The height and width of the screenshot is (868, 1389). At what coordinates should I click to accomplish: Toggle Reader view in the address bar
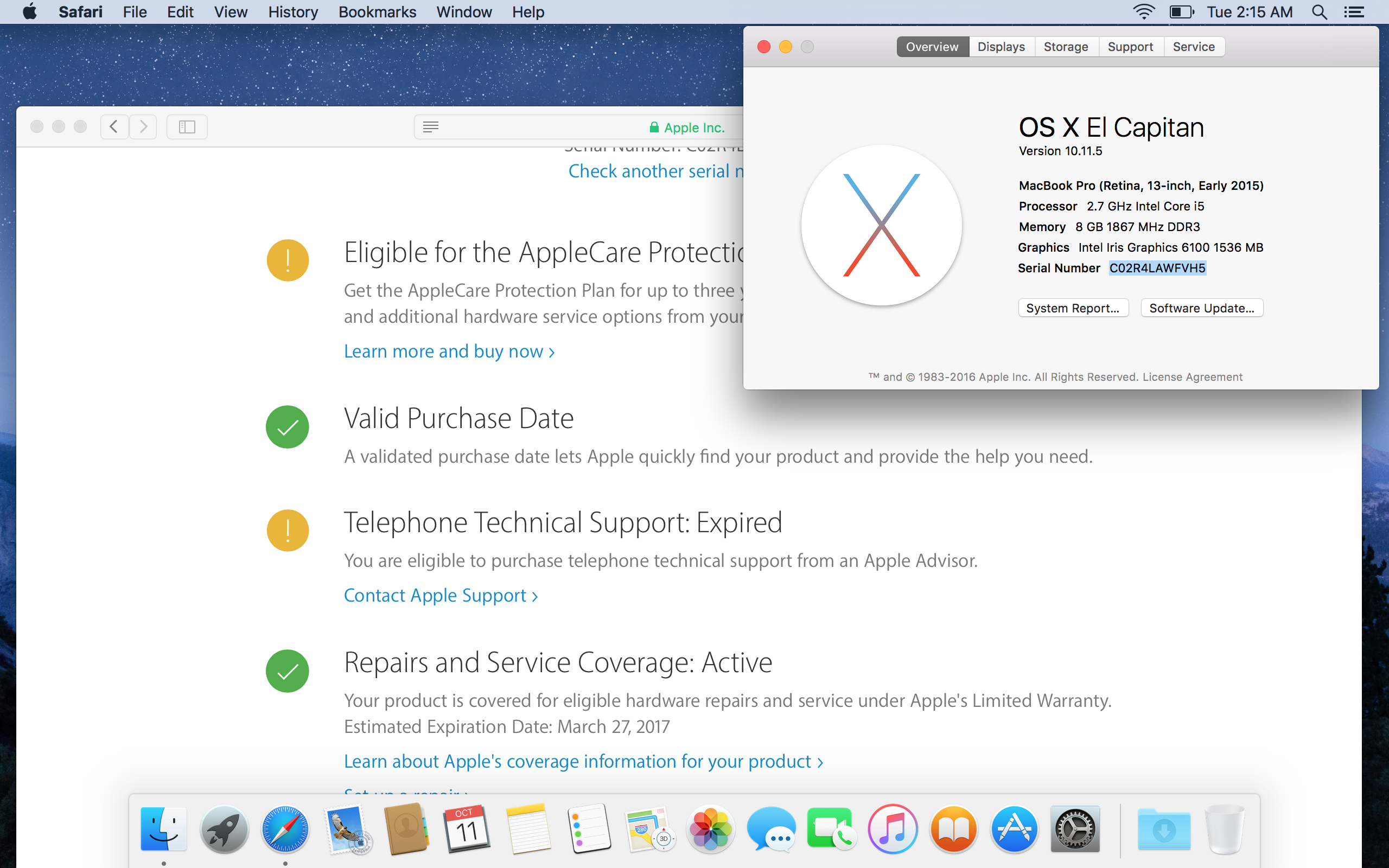(430, 126)
